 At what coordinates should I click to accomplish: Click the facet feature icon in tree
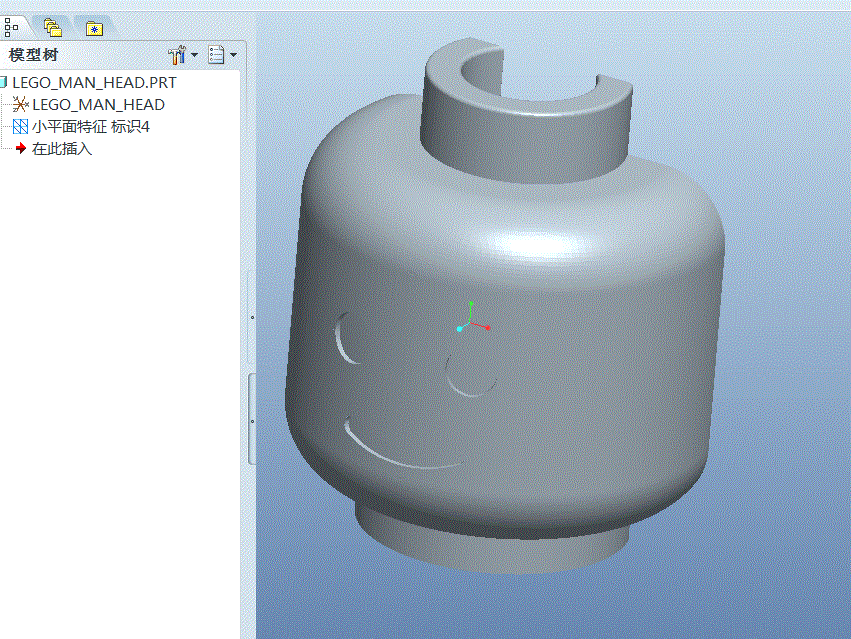20,126
